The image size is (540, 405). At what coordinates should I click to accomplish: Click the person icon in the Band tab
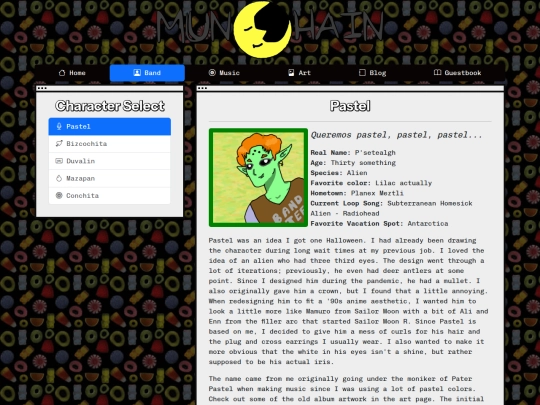(137, 73)
